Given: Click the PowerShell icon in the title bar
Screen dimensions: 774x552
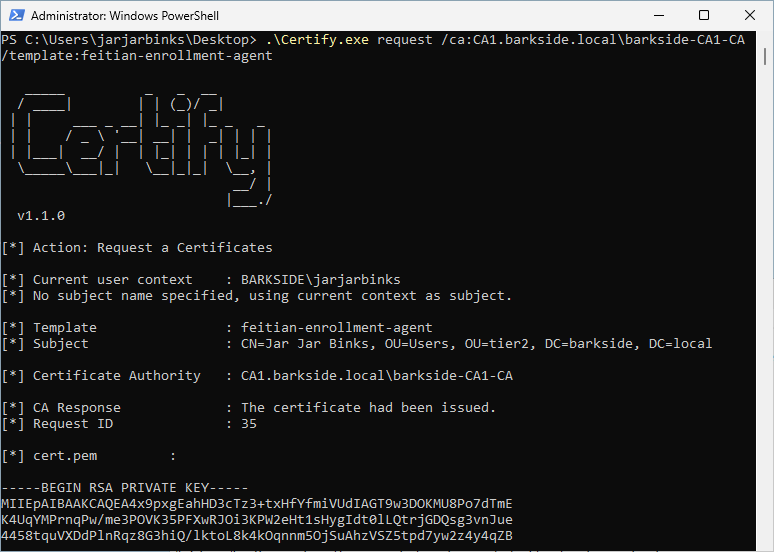Looking at the screenshot, I should point(15,15).
